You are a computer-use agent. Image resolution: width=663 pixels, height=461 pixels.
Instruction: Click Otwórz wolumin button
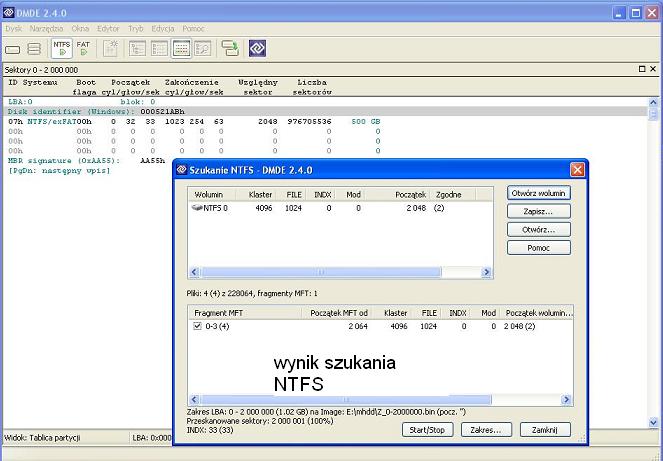539,193
